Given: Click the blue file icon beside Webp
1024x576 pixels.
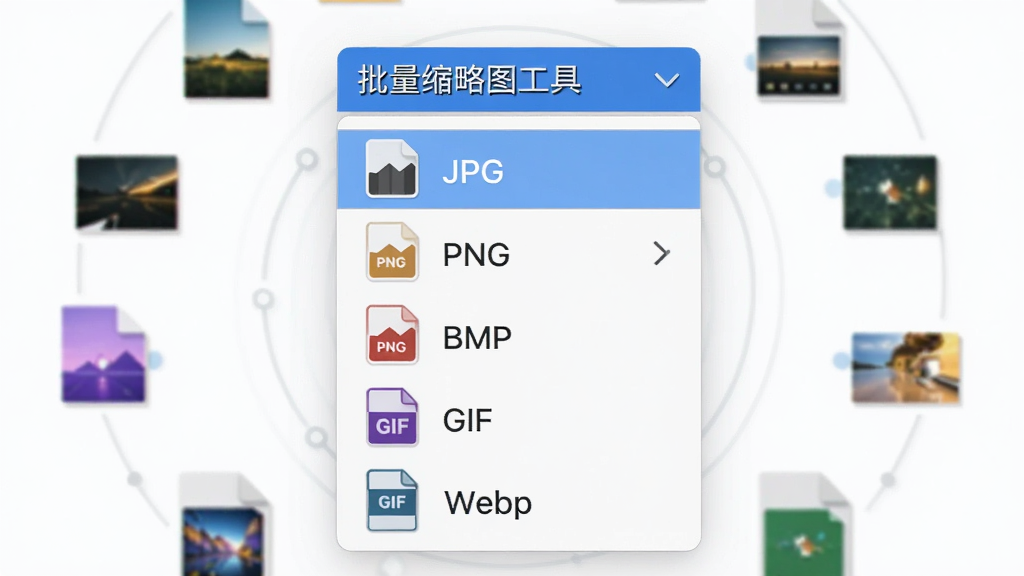Looking at the screenshot, I should pyautogui.click(x=392, y=500).
